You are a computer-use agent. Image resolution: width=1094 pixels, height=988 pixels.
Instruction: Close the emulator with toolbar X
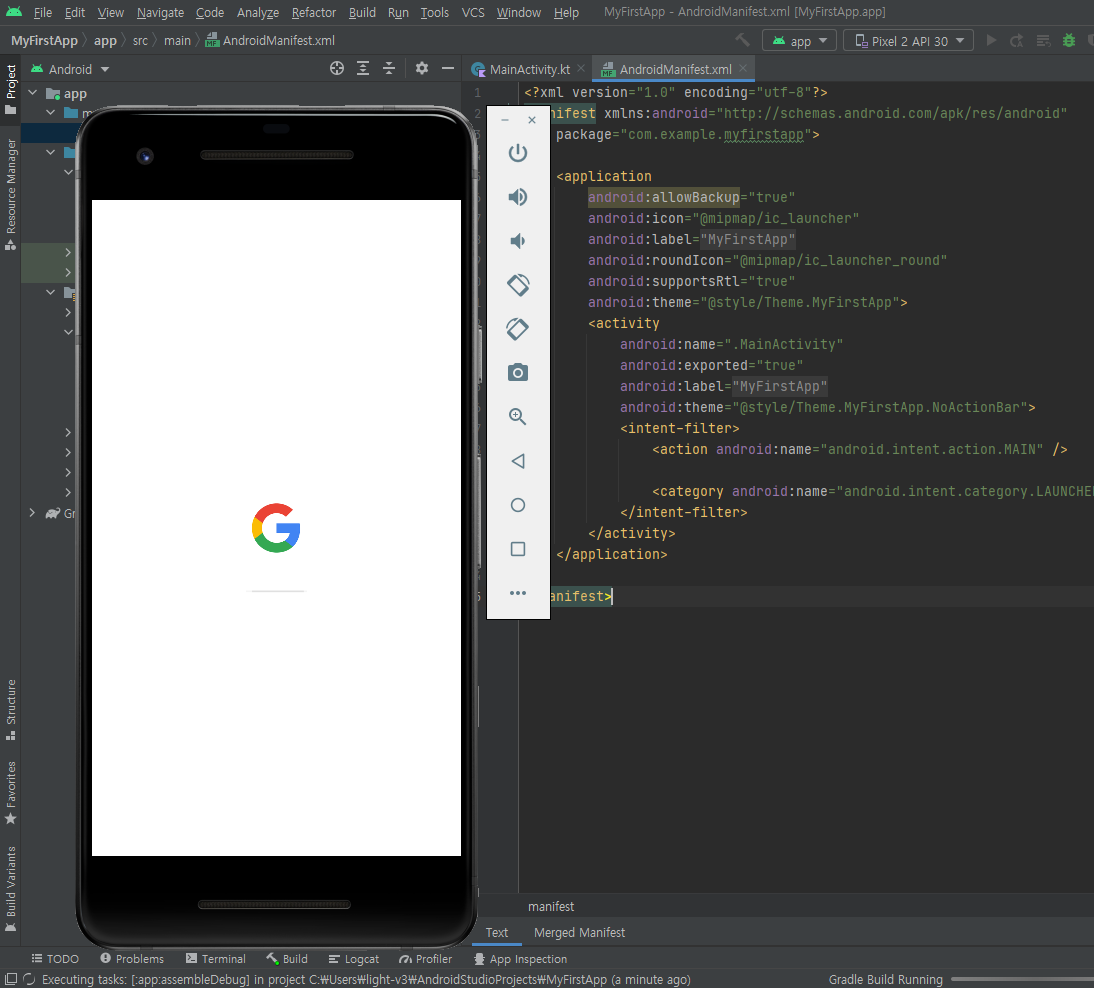(x=532, y=120)
